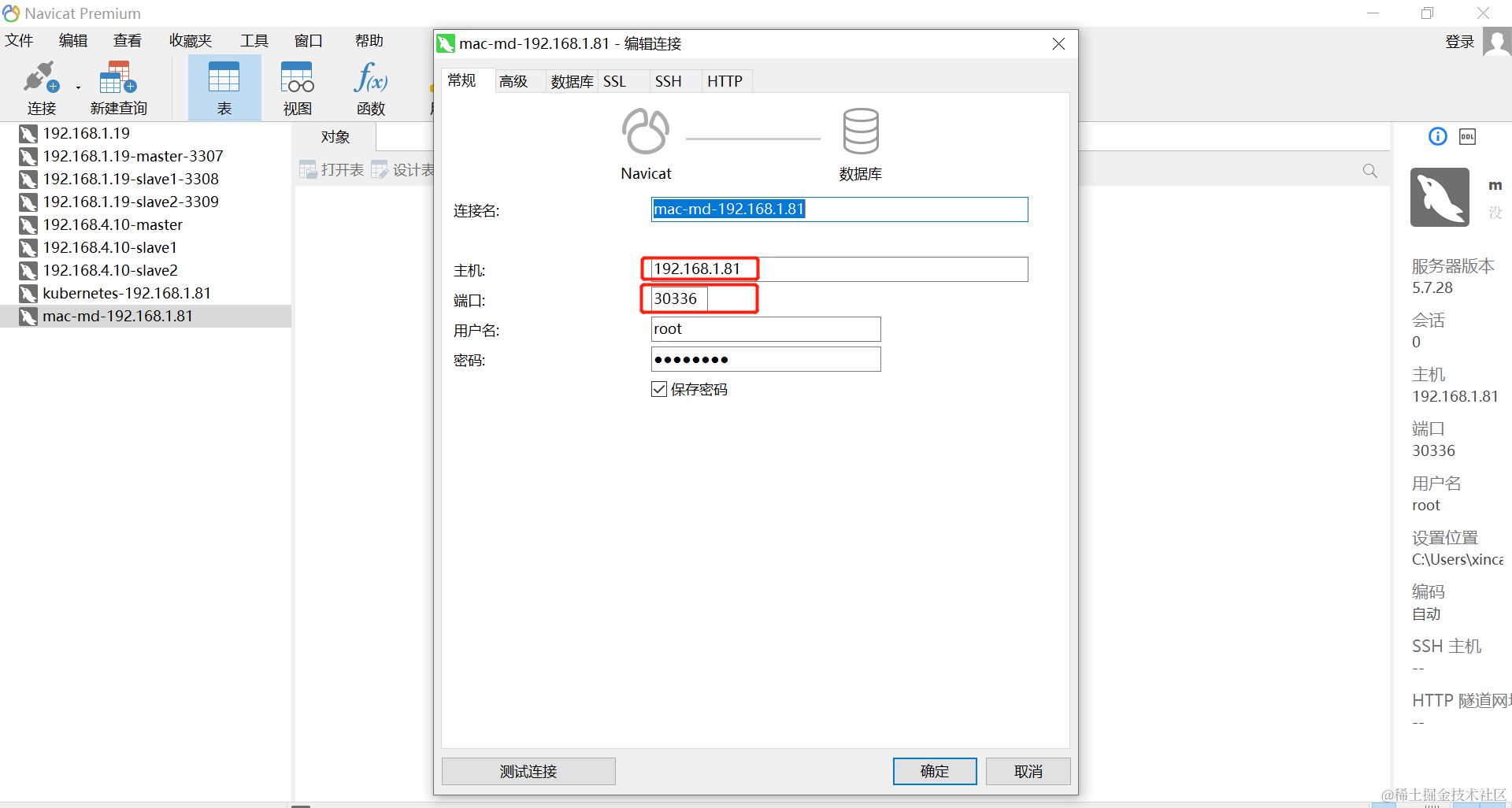Select connection 192.168.1.19-slave2-3309

131,202
